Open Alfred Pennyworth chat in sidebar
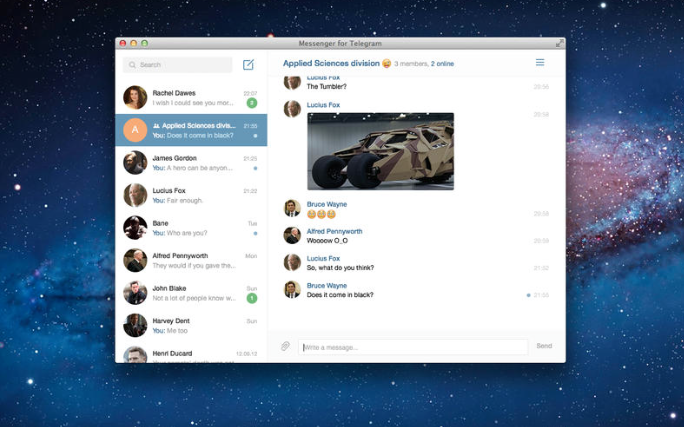The image size is (684, 427). 191,260
